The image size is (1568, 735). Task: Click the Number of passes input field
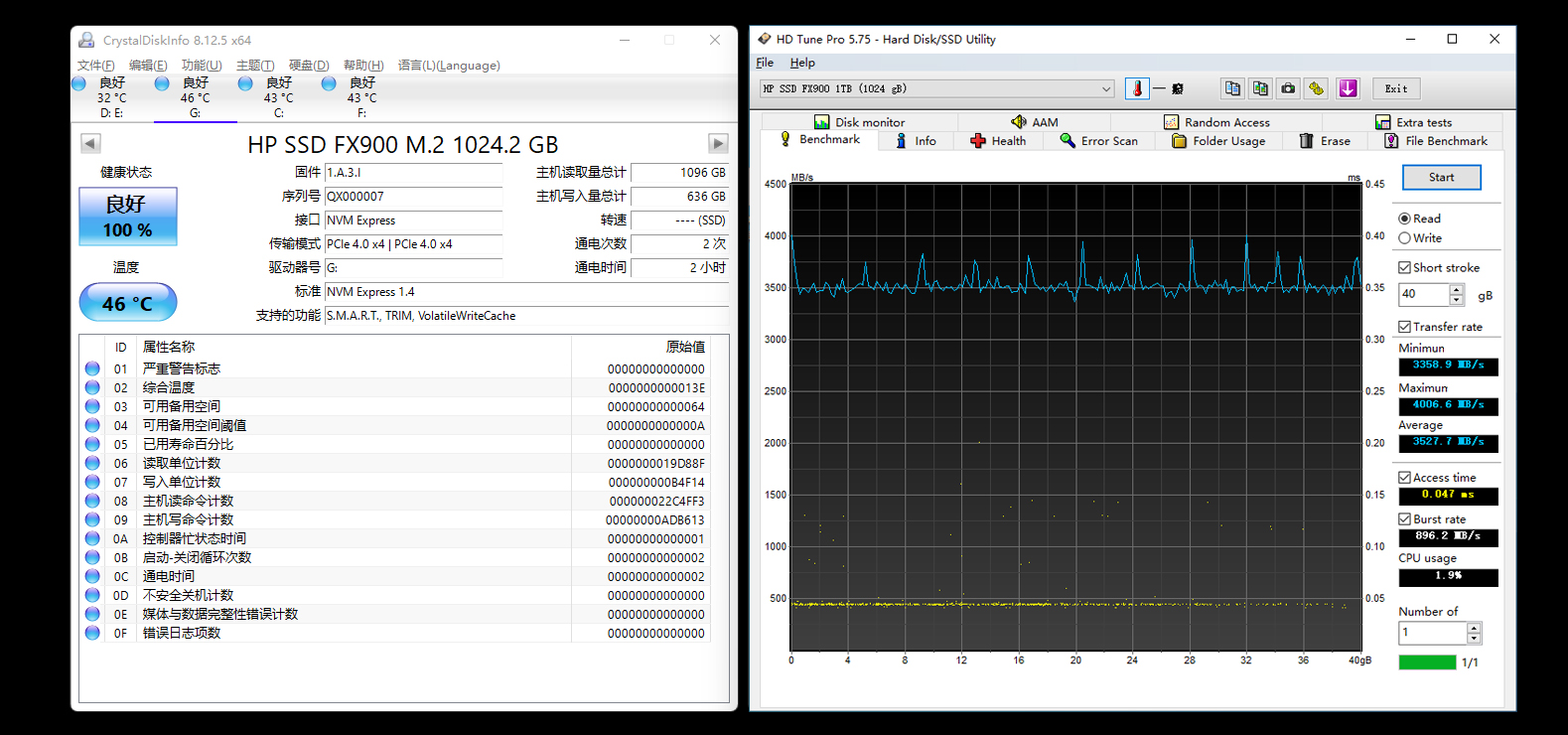click(x=1432, y=632)
